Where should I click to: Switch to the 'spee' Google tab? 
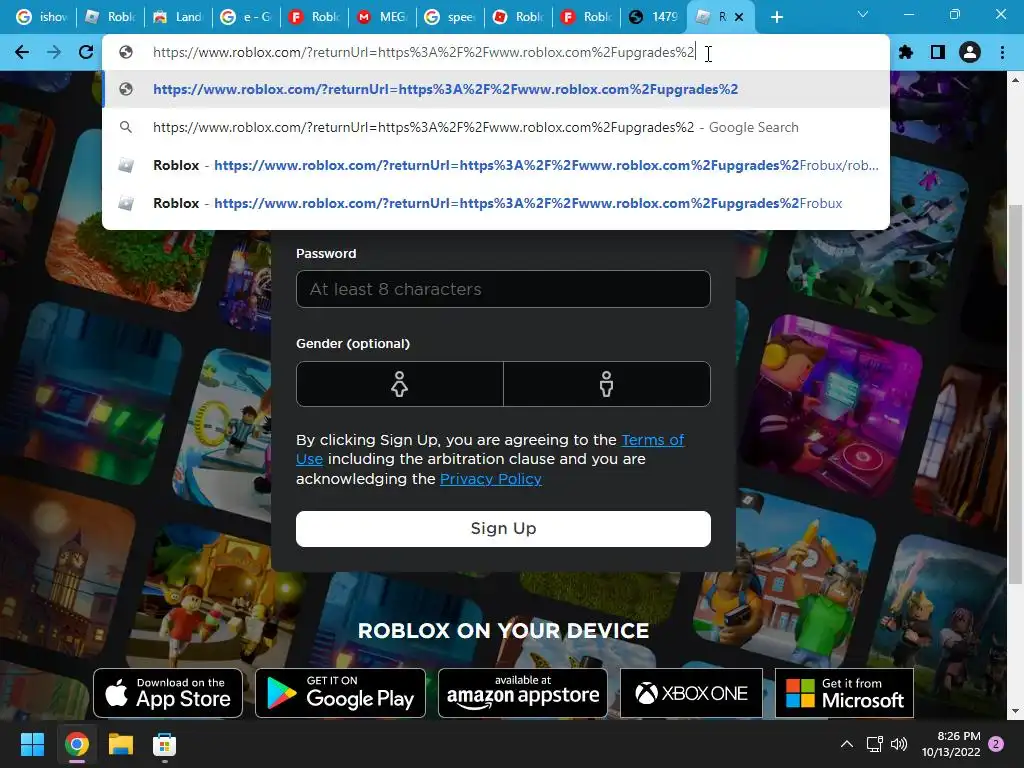pos(449,17)
